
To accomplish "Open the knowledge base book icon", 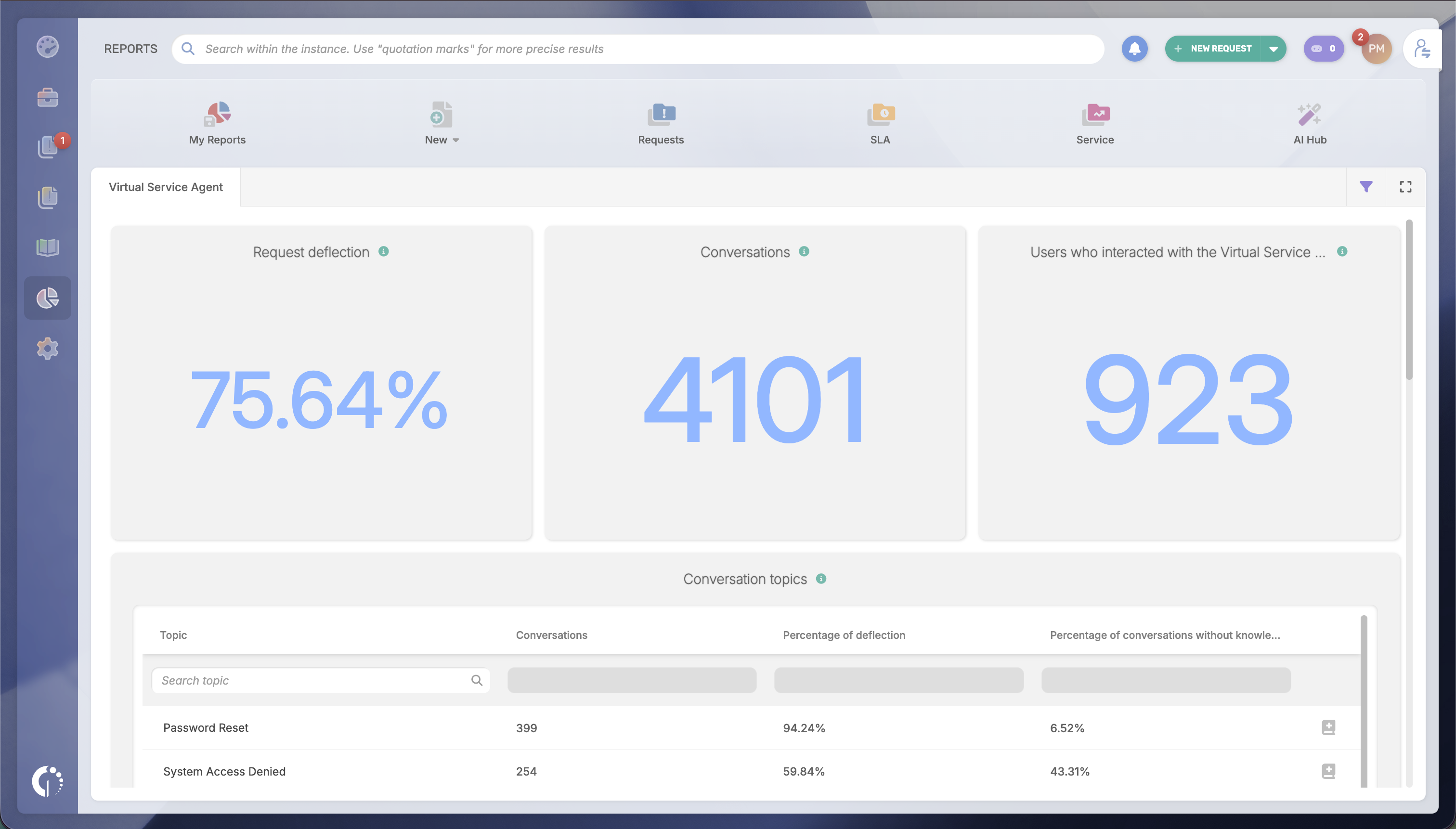I will [47, 247].
